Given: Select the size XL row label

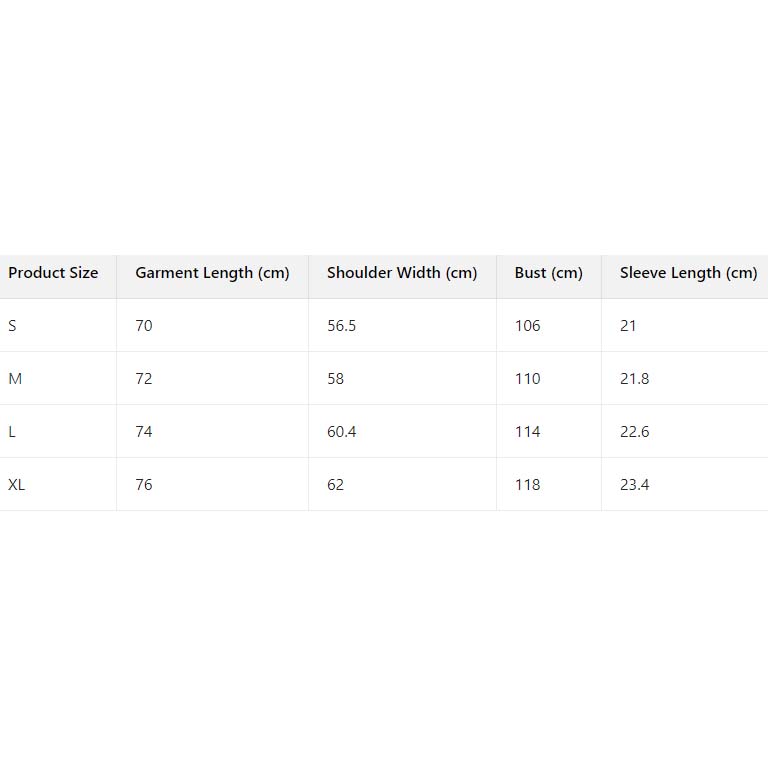Looking at the screenshot, I should coord(17,485).
